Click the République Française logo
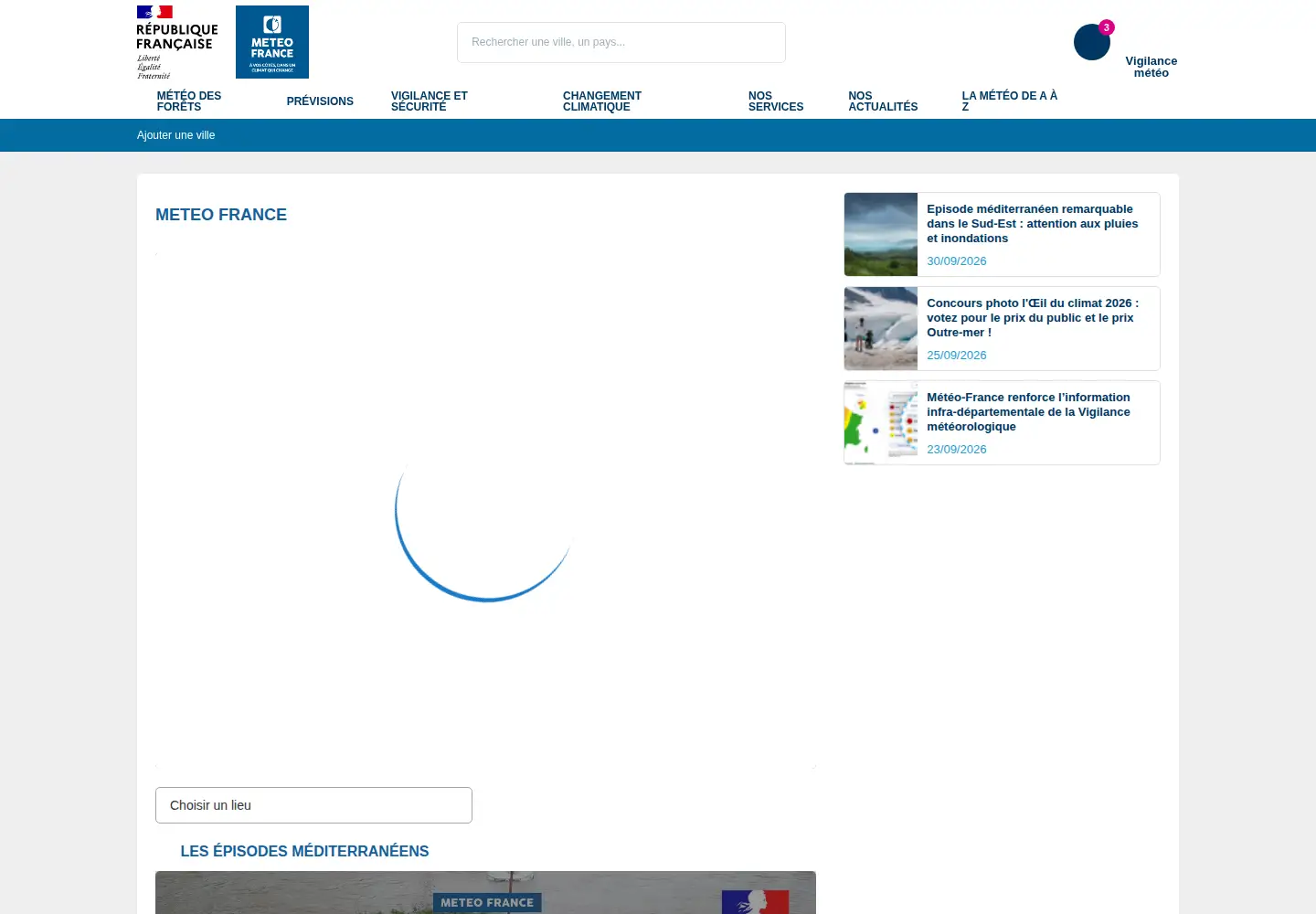The image size is (1316, 914). pos(177,42)
